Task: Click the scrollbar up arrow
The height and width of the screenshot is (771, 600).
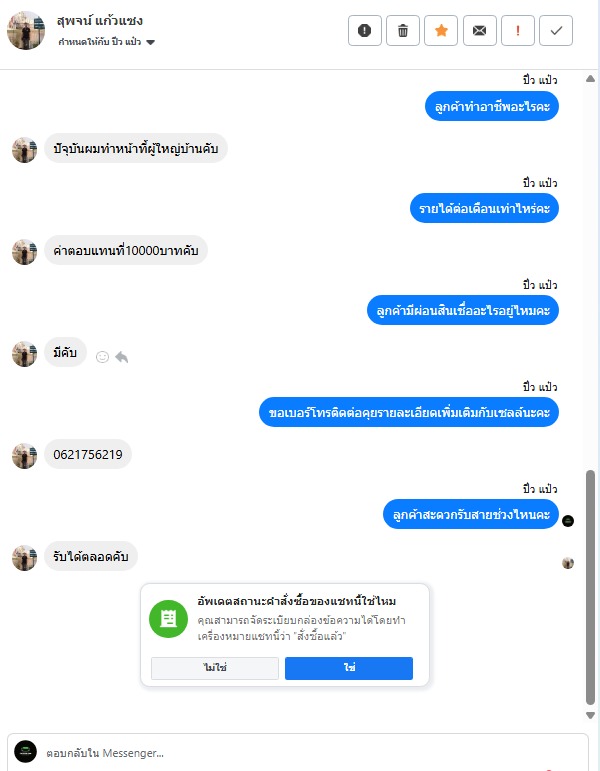Action: point(591,79)
